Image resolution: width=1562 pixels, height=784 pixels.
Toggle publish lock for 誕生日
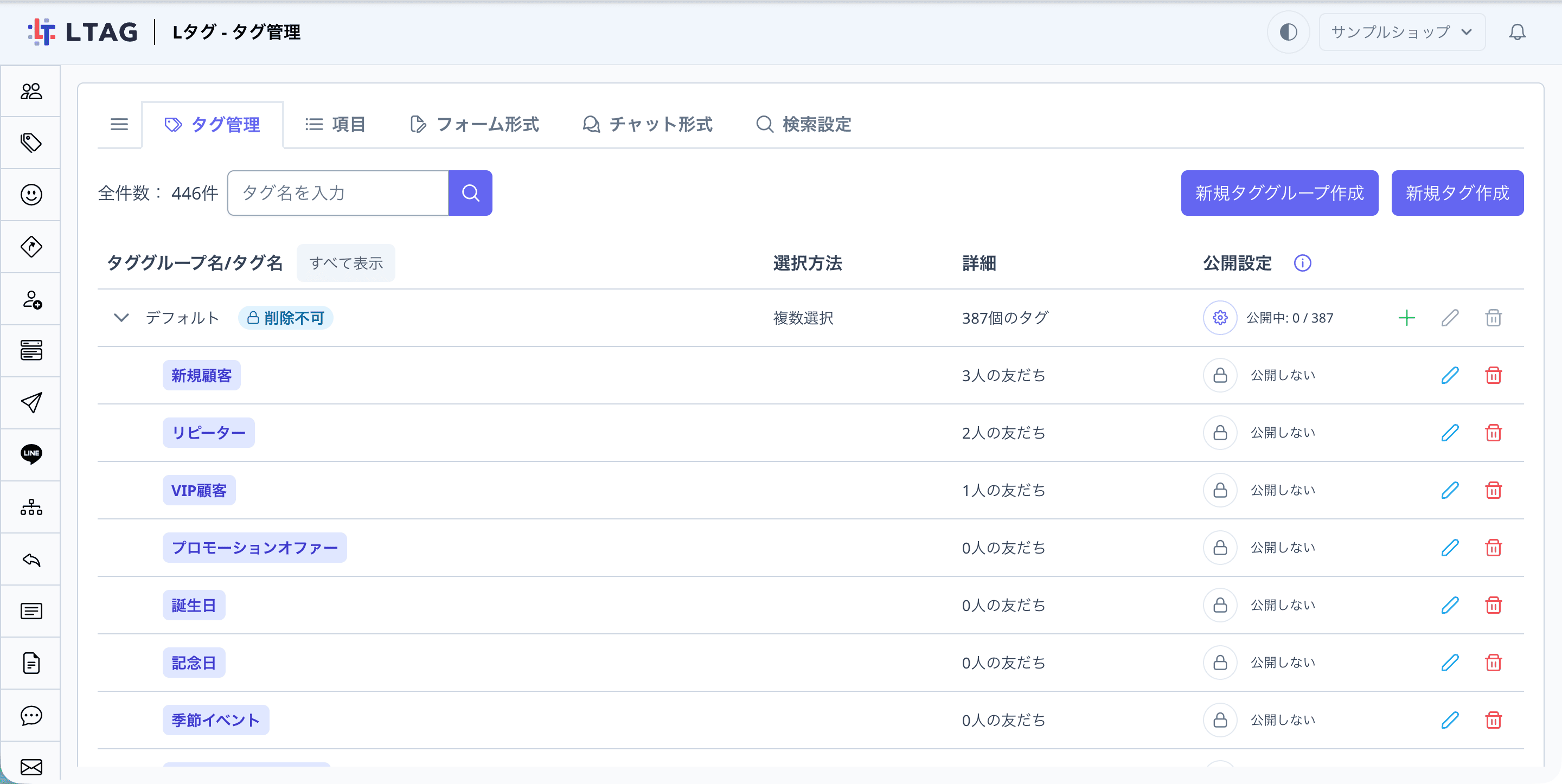pyautogui.click(x=1219, y=605)
